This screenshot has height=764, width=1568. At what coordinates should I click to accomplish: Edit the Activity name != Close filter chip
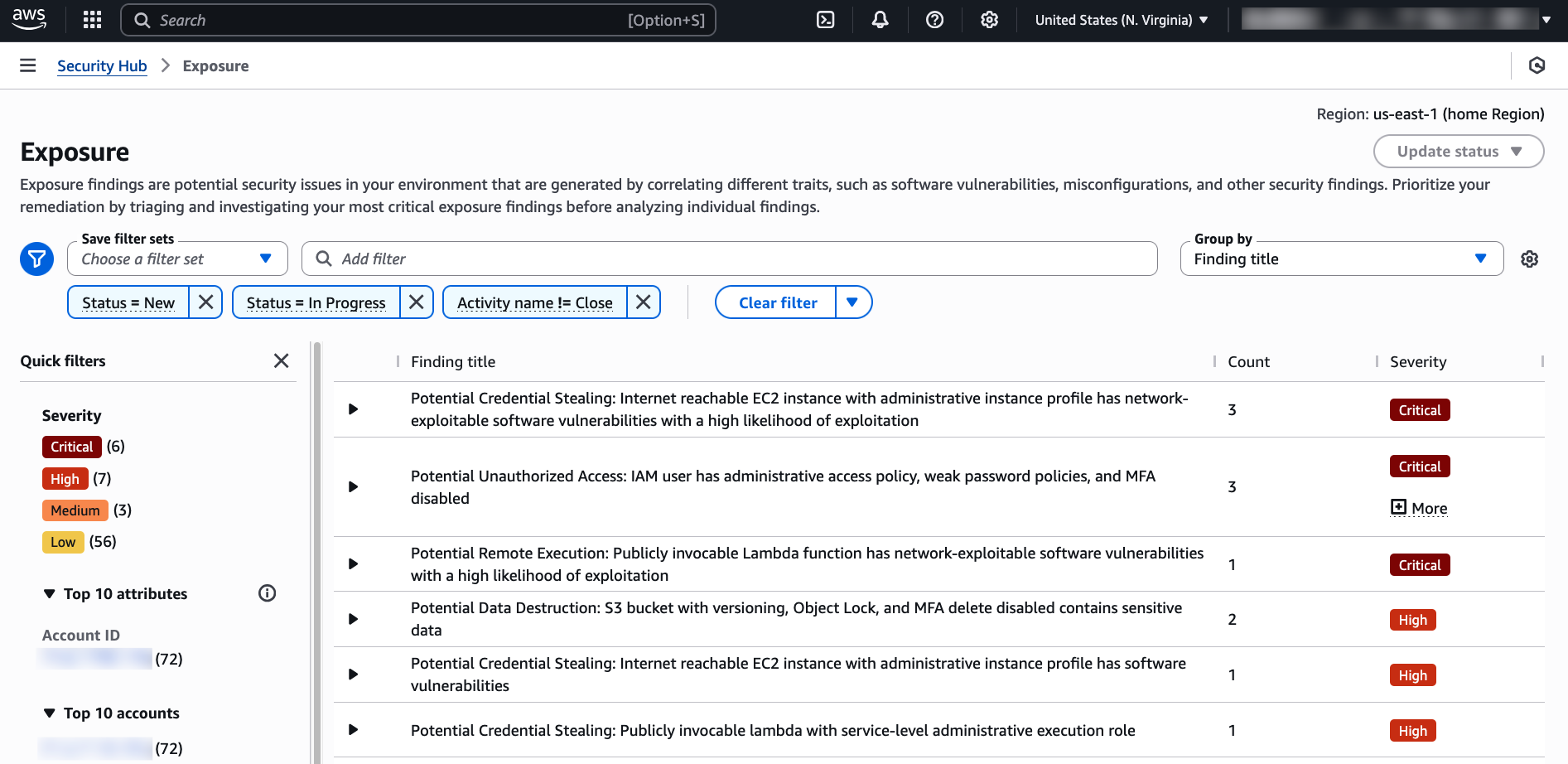coord(535,302)
